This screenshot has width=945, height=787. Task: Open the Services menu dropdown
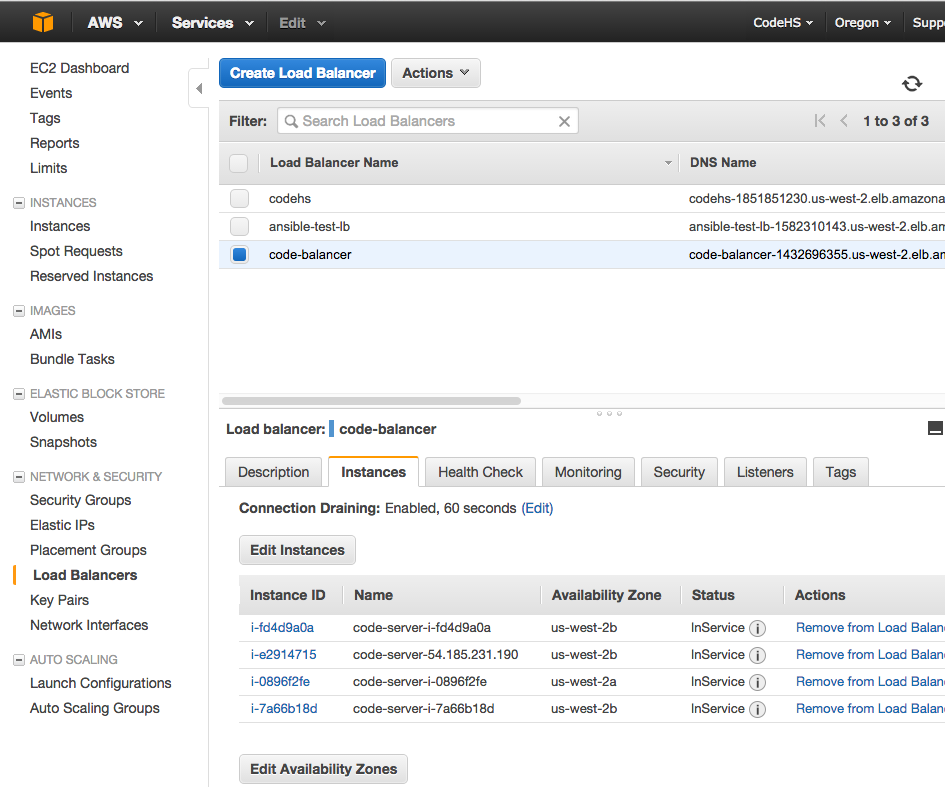pos(212,23)
